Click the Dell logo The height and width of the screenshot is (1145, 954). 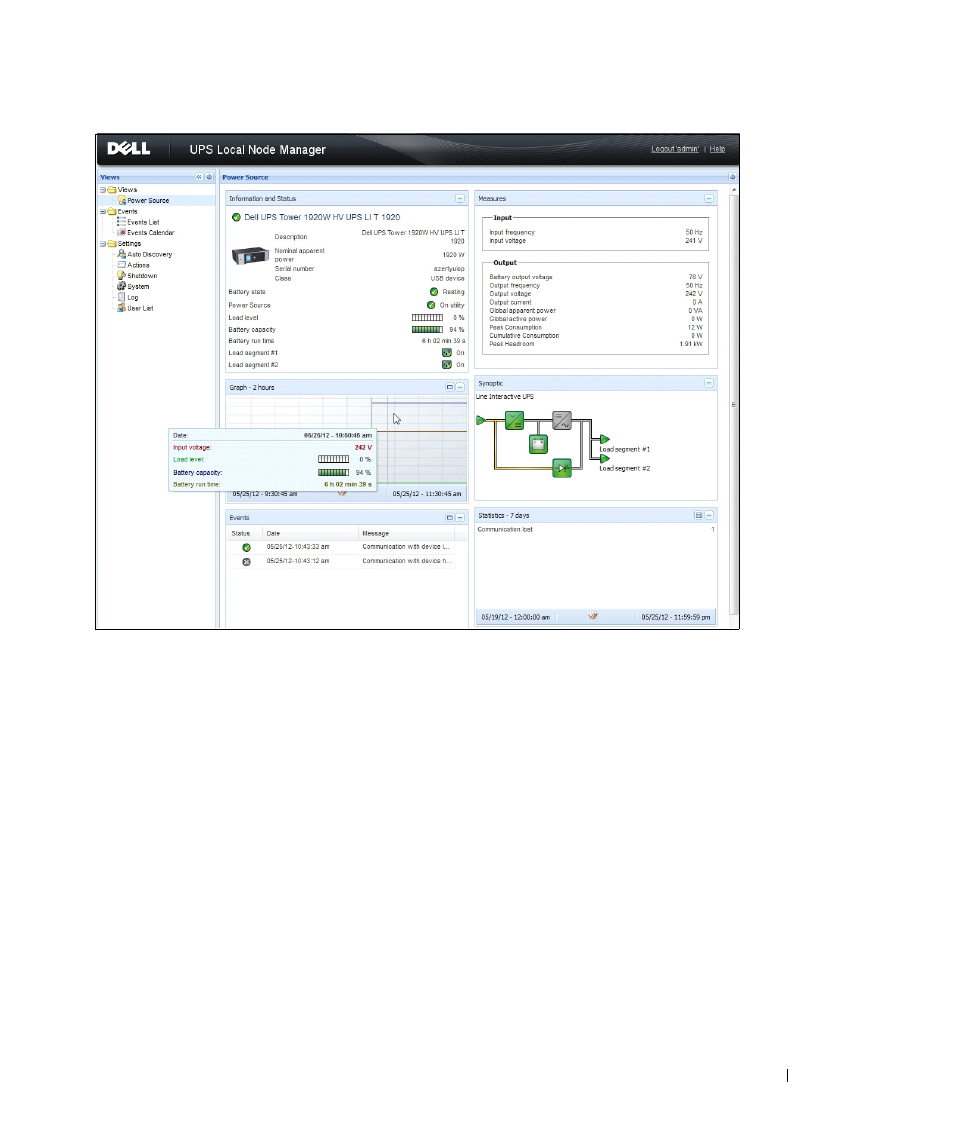point(129,148)
